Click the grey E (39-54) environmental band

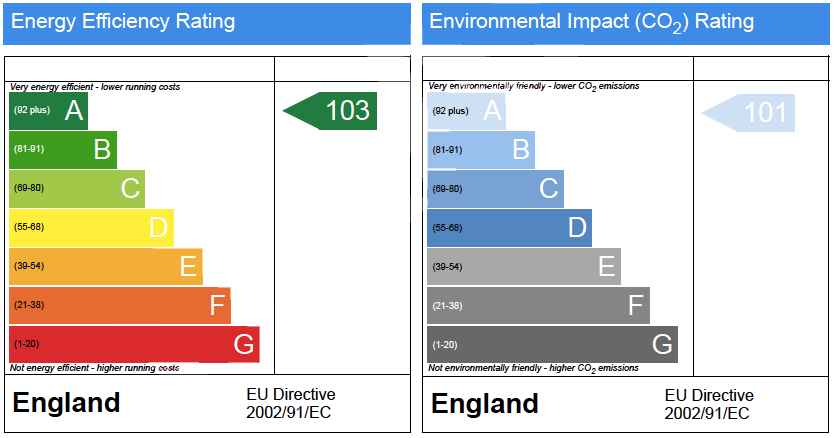click(524, 267)
